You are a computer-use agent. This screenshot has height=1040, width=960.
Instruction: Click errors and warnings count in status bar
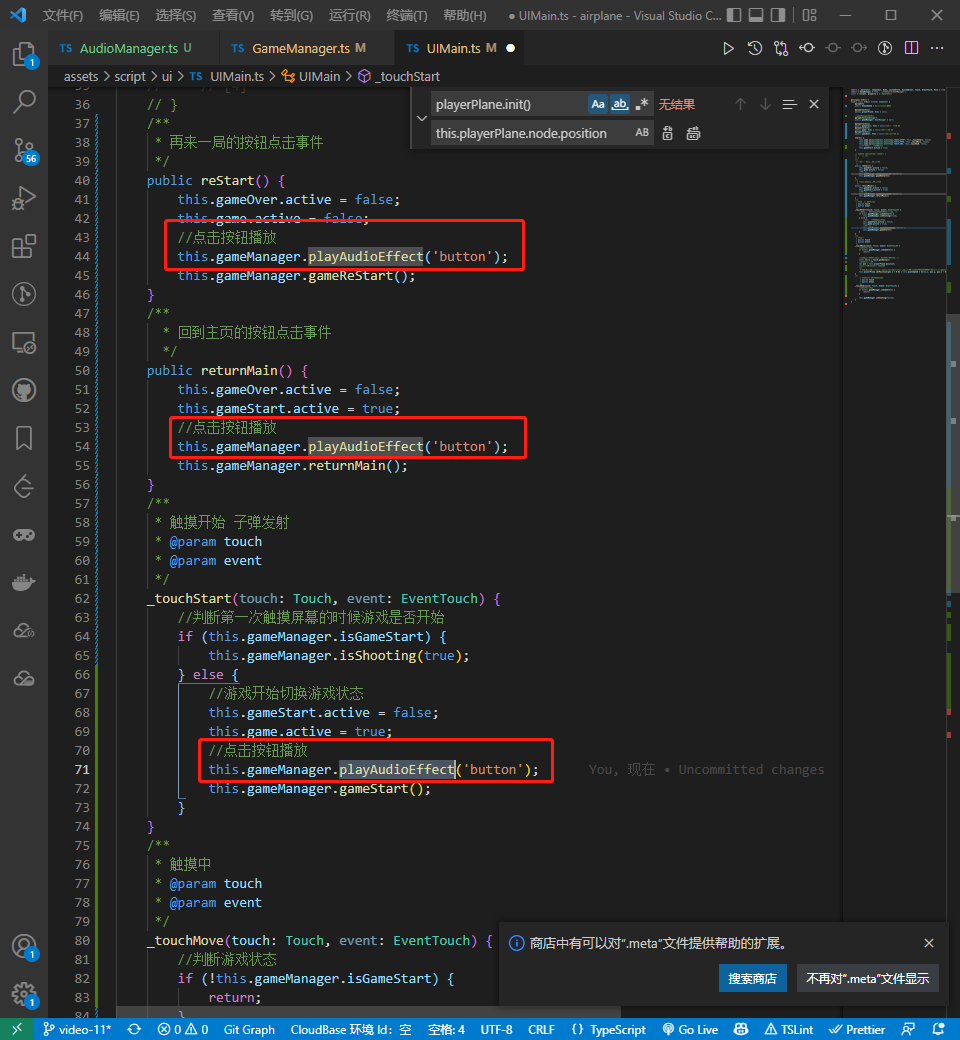pos(182,1029)
